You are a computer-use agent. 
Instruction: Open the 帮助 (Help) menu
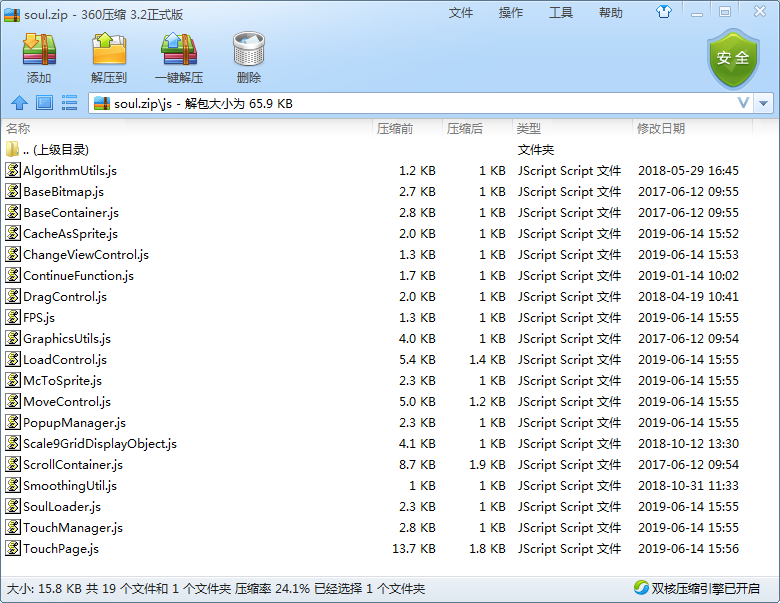(610, 12)
